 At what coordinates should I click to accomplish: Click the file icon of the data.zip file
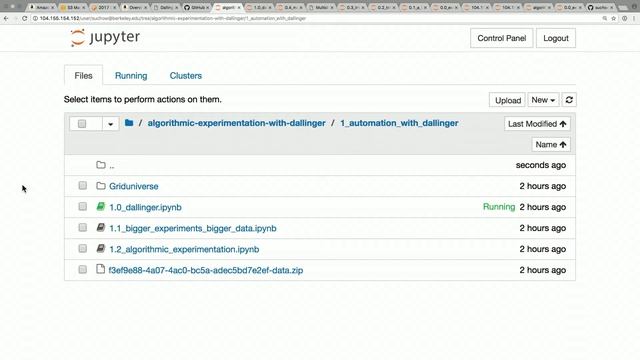click(100, 269)
